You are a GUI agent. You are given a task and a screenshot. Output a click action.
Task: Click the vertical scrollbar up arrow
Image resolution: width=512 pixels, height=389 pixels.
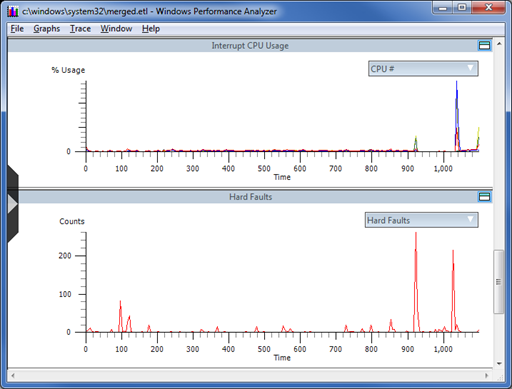point(499,44)
